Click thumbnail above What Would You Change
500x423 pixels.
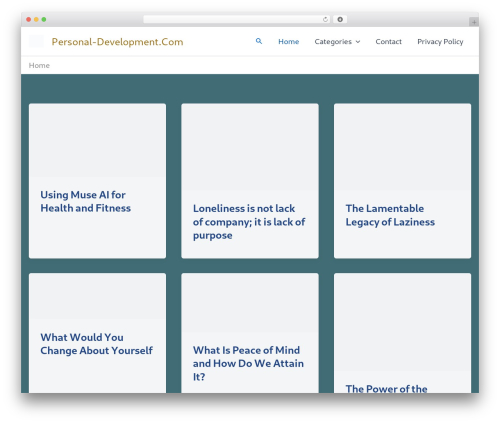coord(97,296)
